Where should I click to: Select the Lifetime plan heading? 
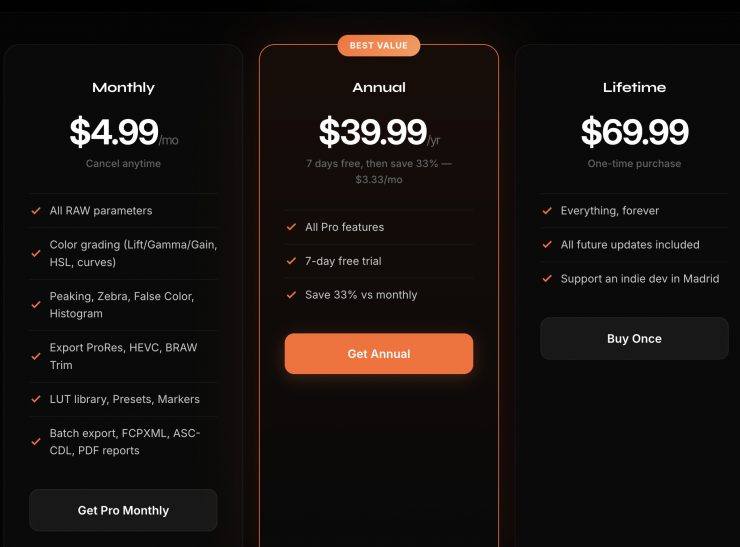pos(634,88)
